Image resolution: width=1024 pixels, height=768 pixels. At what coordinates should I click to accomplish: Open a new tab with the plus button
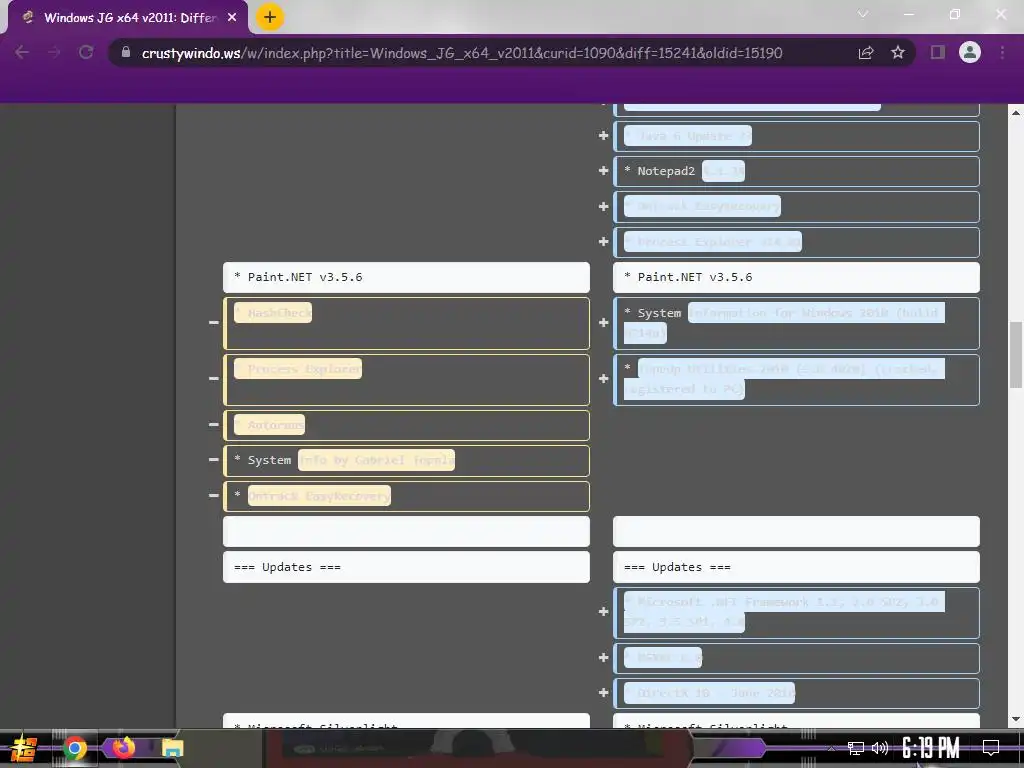coord(270,18)
